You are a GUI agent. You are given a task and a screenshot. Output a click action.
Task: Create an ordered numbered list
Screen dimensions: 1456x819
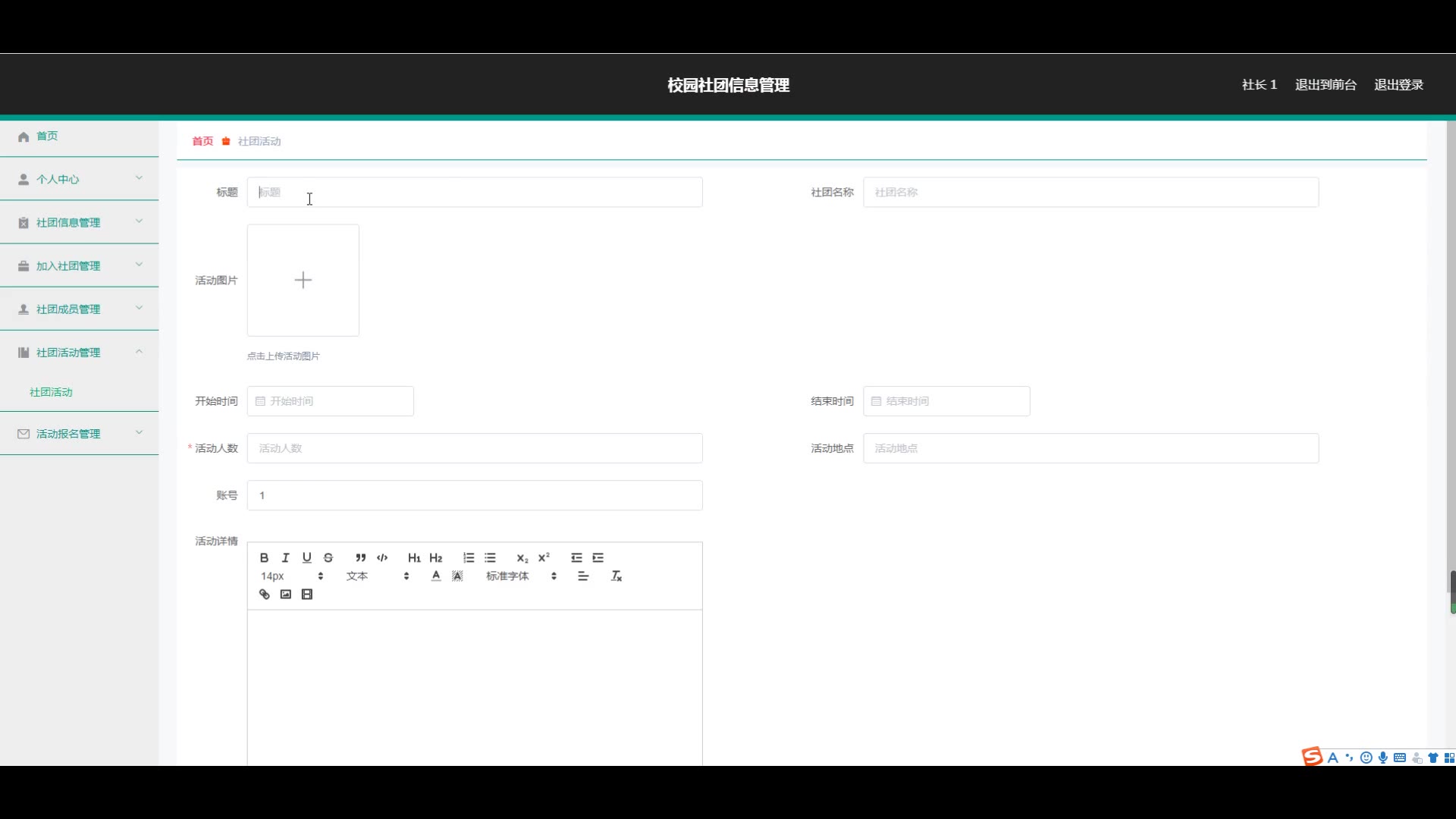469,557
